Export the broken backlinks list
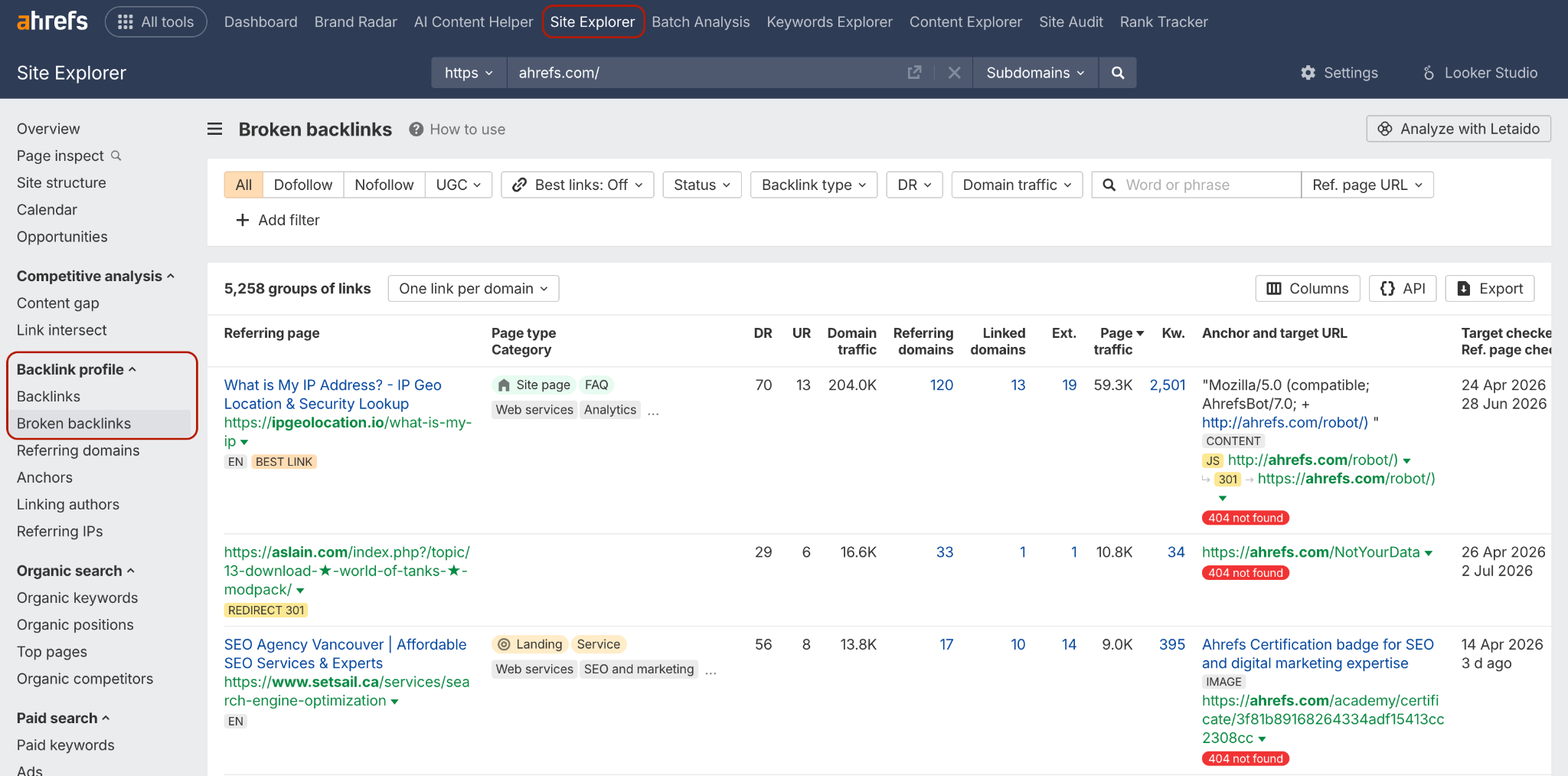Screen dimensions: 1568x776 point(1490,289)
